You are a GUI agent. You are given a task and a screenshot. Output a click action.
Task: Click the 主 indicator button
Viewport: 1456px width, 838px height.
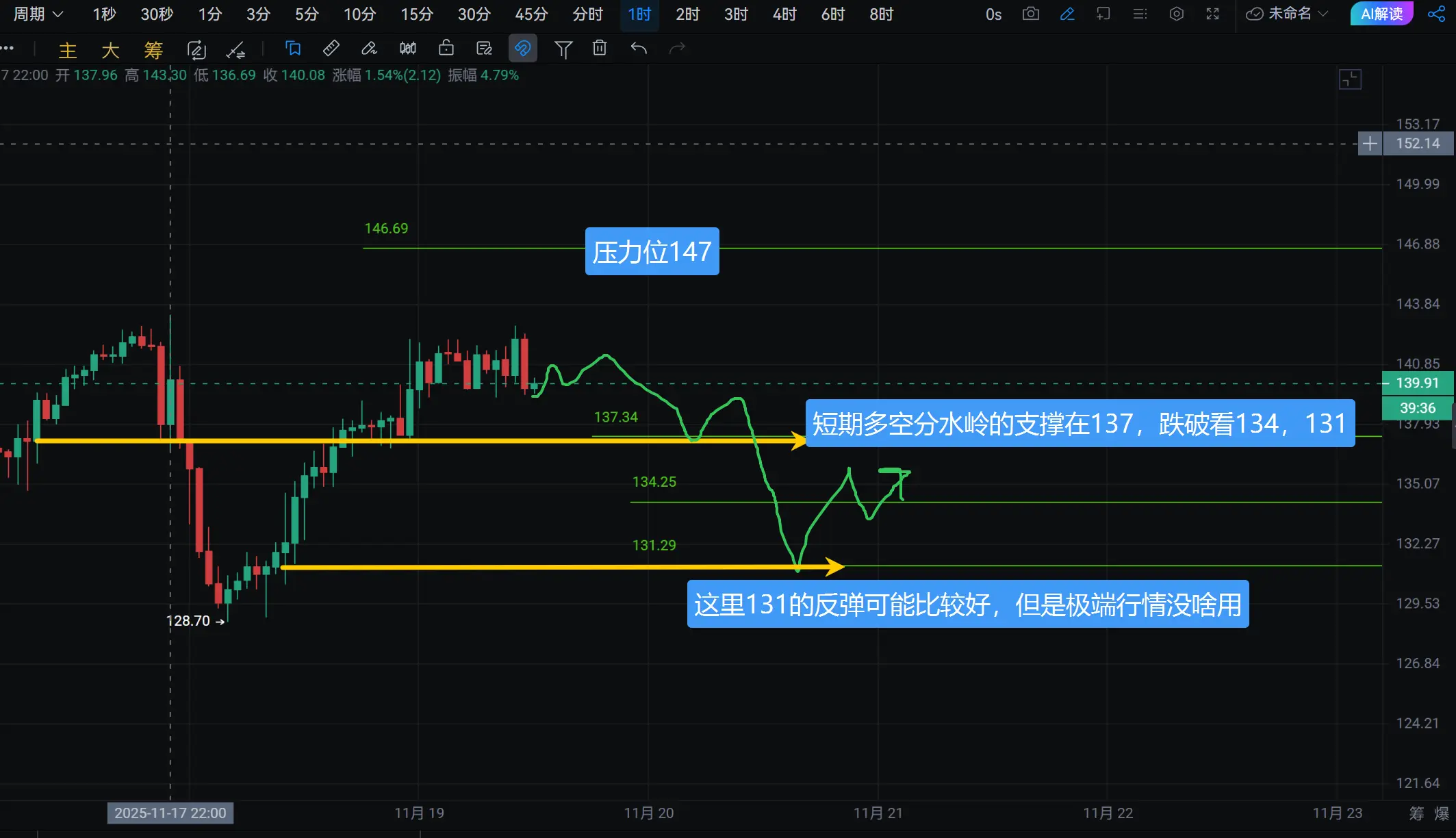tap(67, 49)
